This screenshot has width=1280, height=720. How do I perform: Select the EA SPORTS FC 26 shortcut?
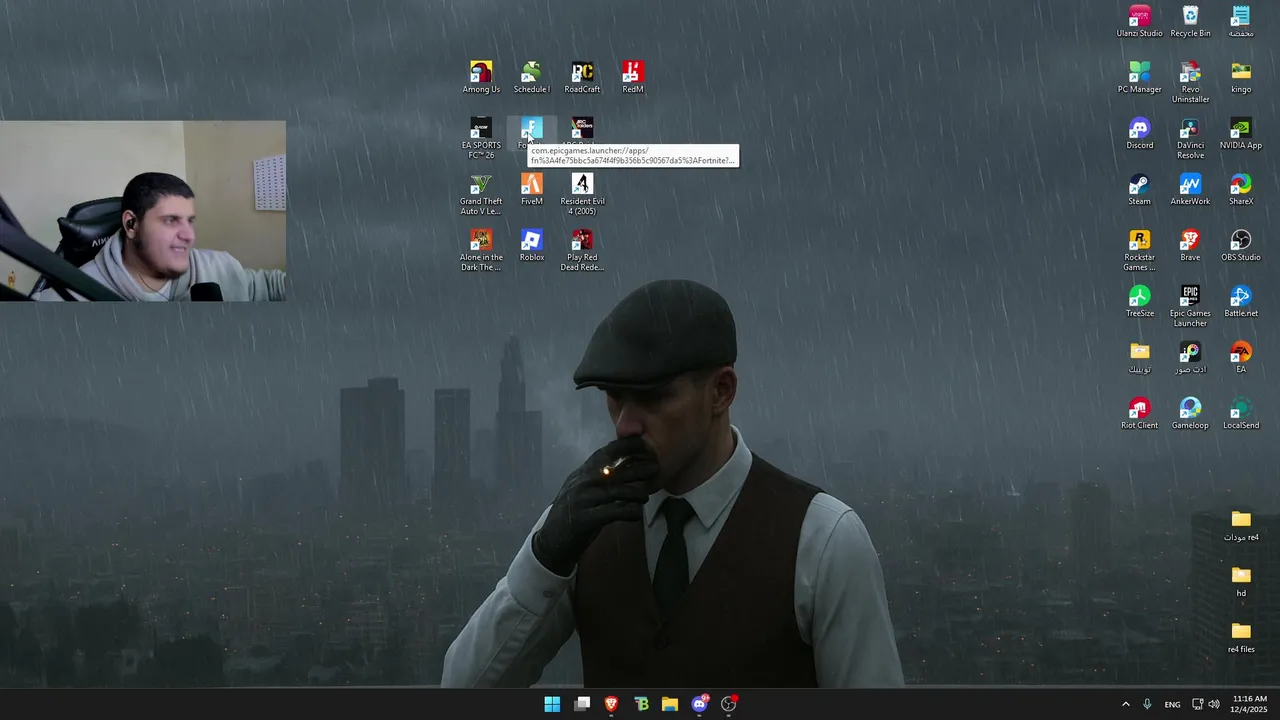coord(481,138)
